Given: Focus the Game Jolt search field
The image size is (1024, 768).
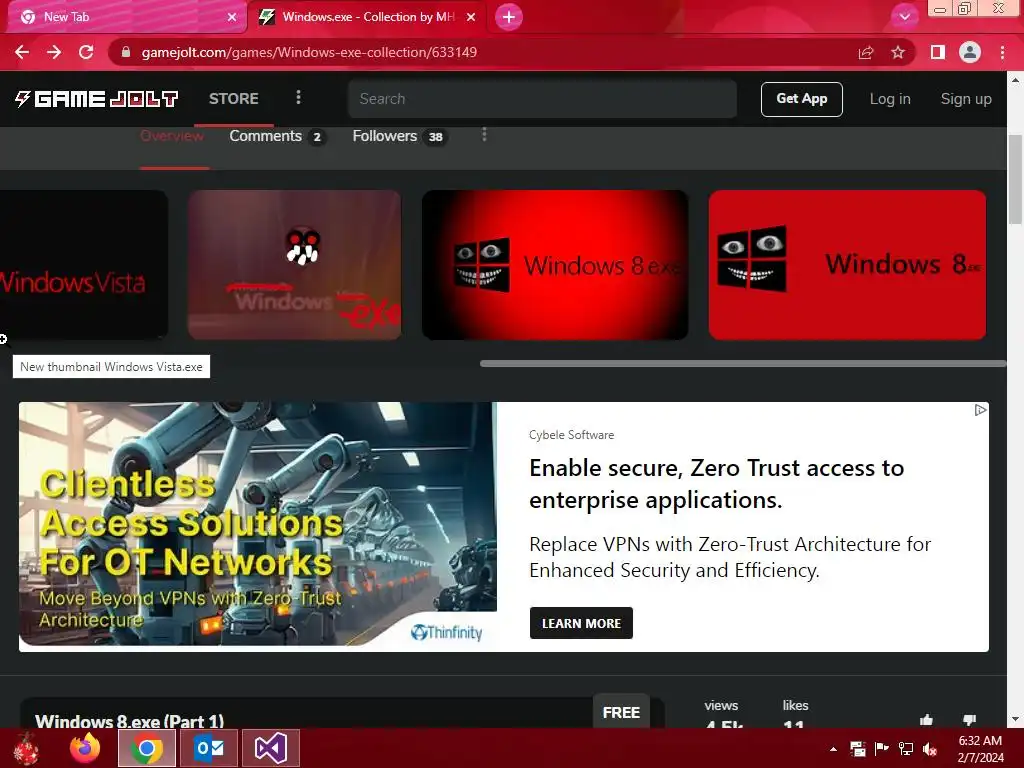Looking at the screenshot, I should point(542,99).
